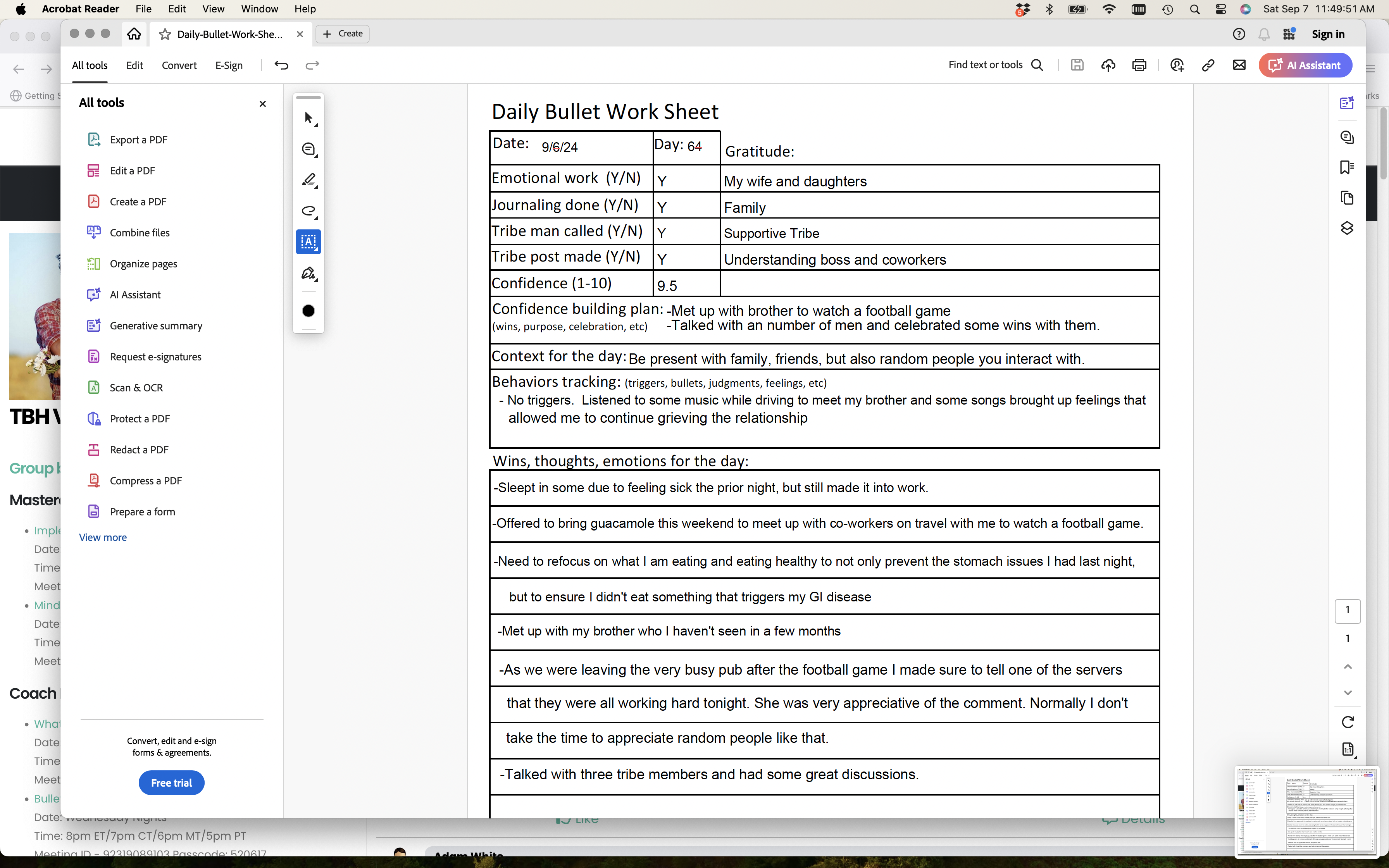Choose the add comment tool
The width and height of the screenshot is (1389, 868).
click(x=309, y=149)
